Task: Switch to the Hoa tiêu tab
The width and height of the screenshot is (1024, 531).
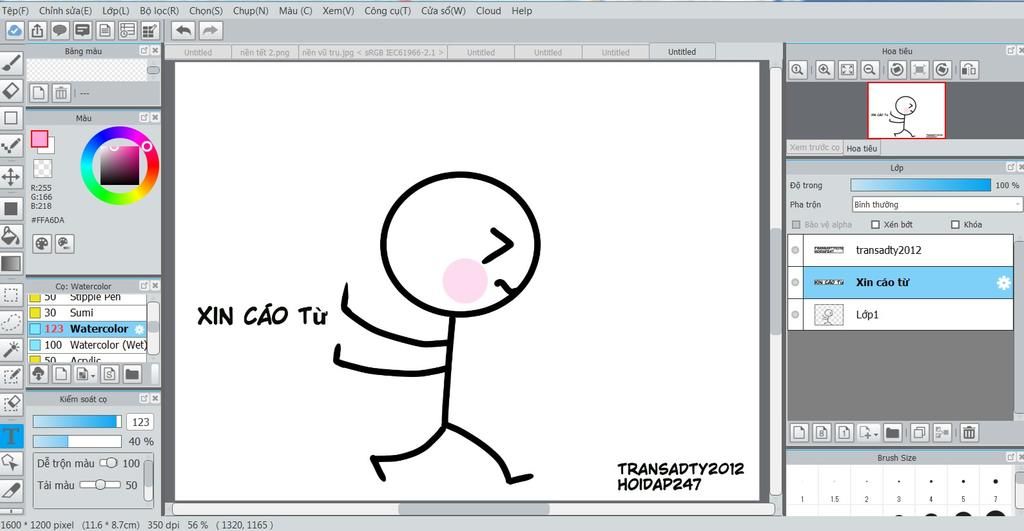Action: click(x=861, y=148)
